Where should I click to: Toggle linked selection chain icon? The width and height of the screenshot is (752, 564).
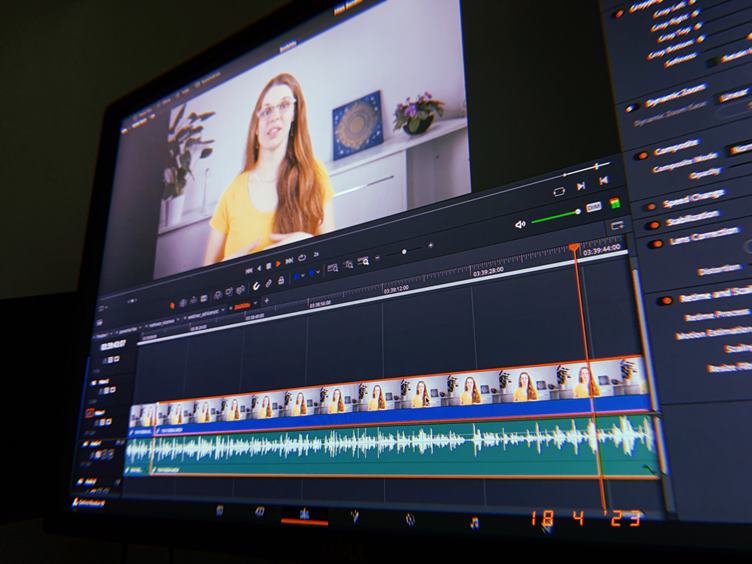click(269, 283)
